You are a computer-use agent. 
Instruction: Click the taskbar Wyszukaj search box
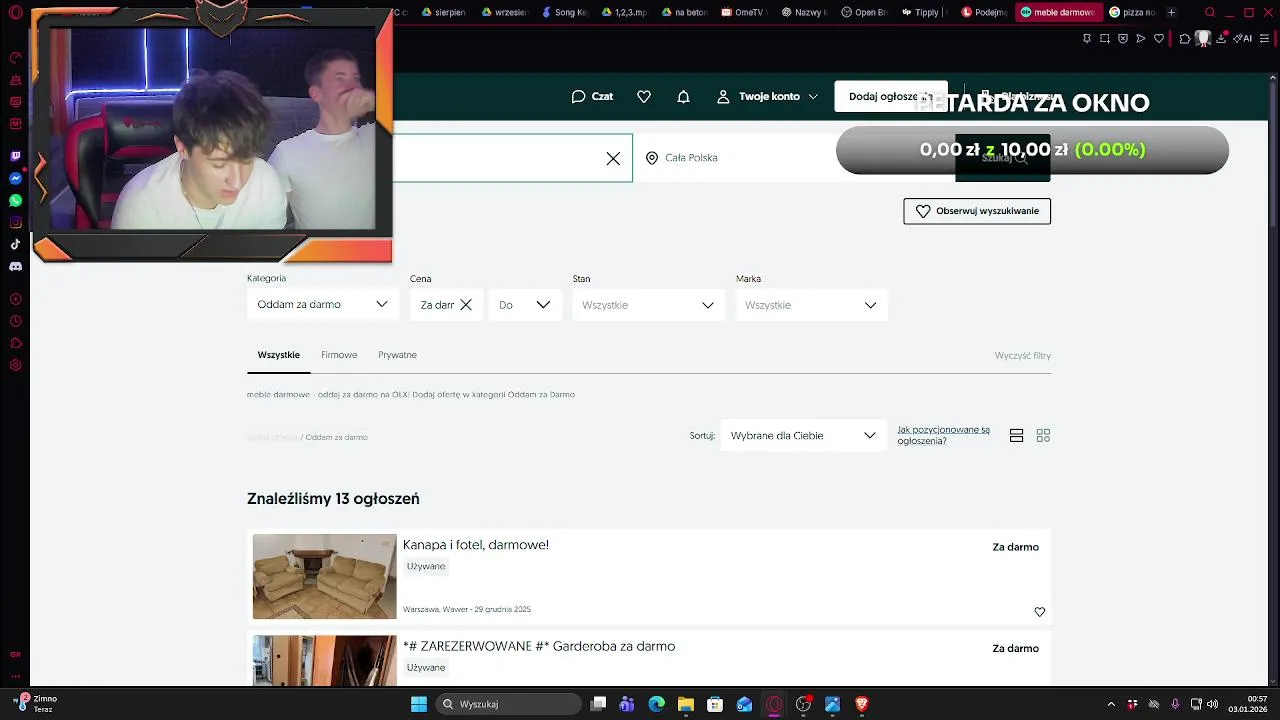coord(509,704)
